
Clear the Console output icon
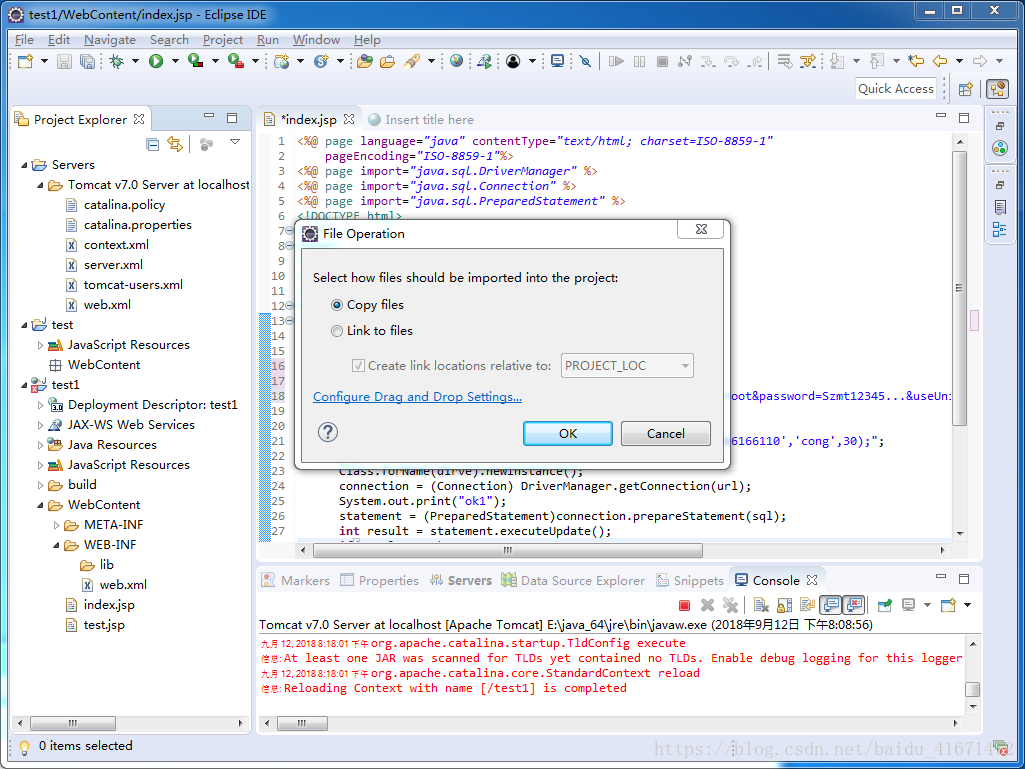[x=760, y=606]
